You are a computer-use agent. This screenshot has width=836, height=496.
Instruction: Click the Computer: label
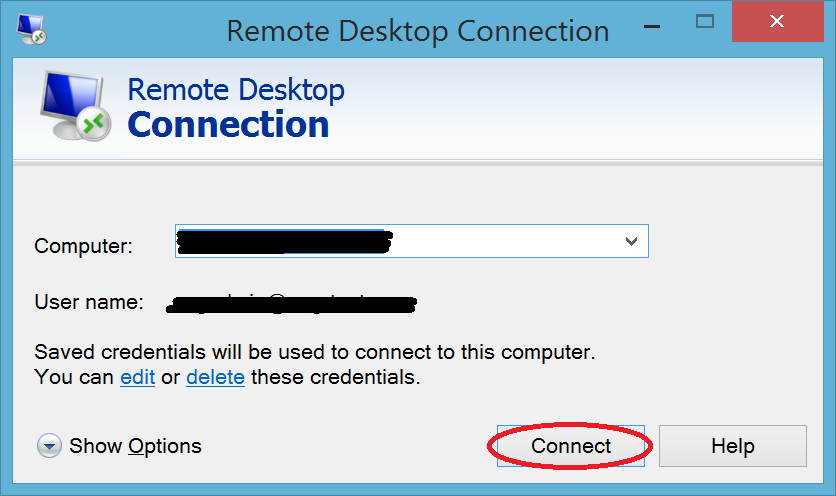pos(83,246)
